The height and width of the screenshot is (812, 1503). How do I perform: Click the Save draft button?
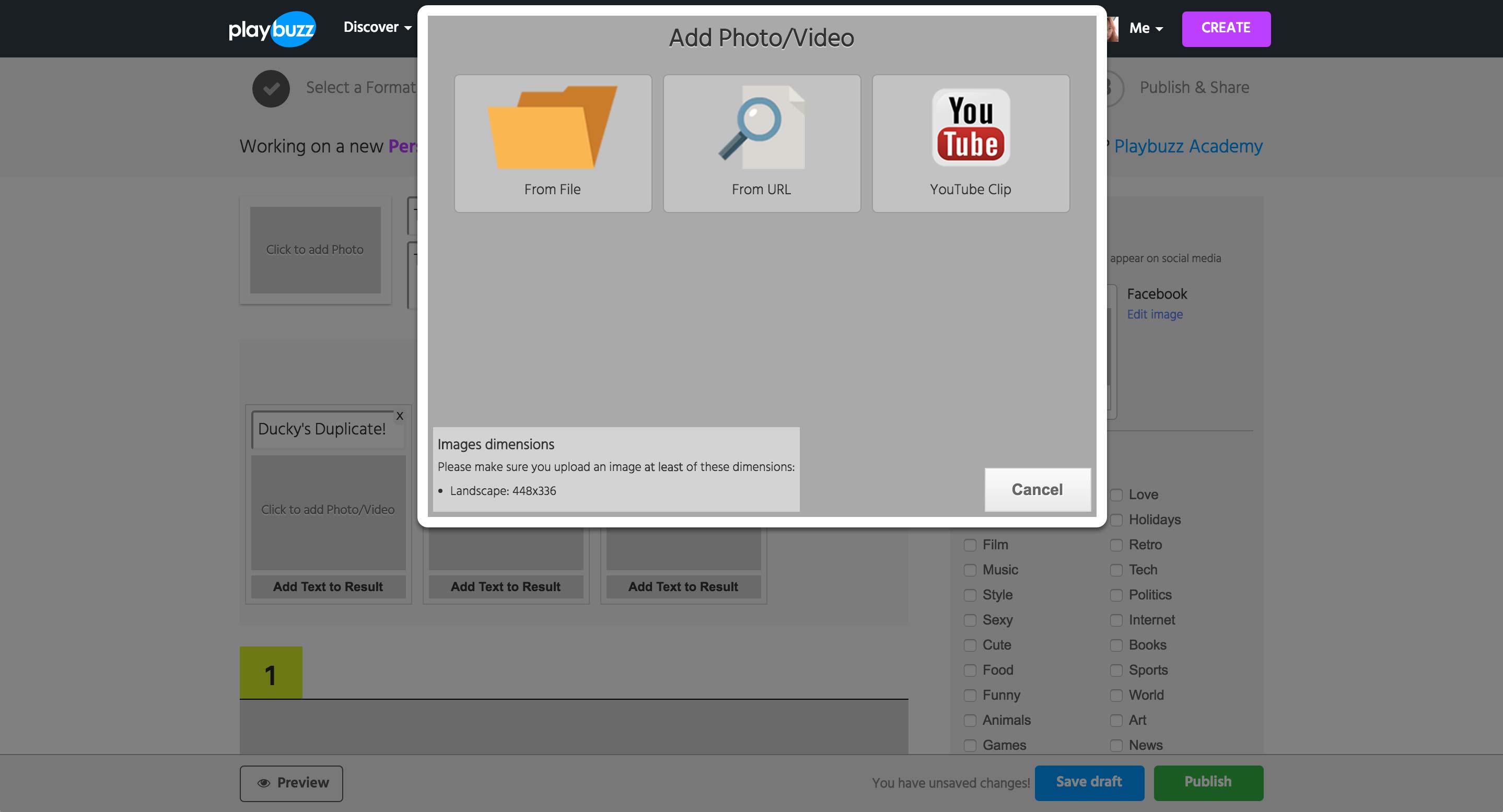(x=1089, y=782)
